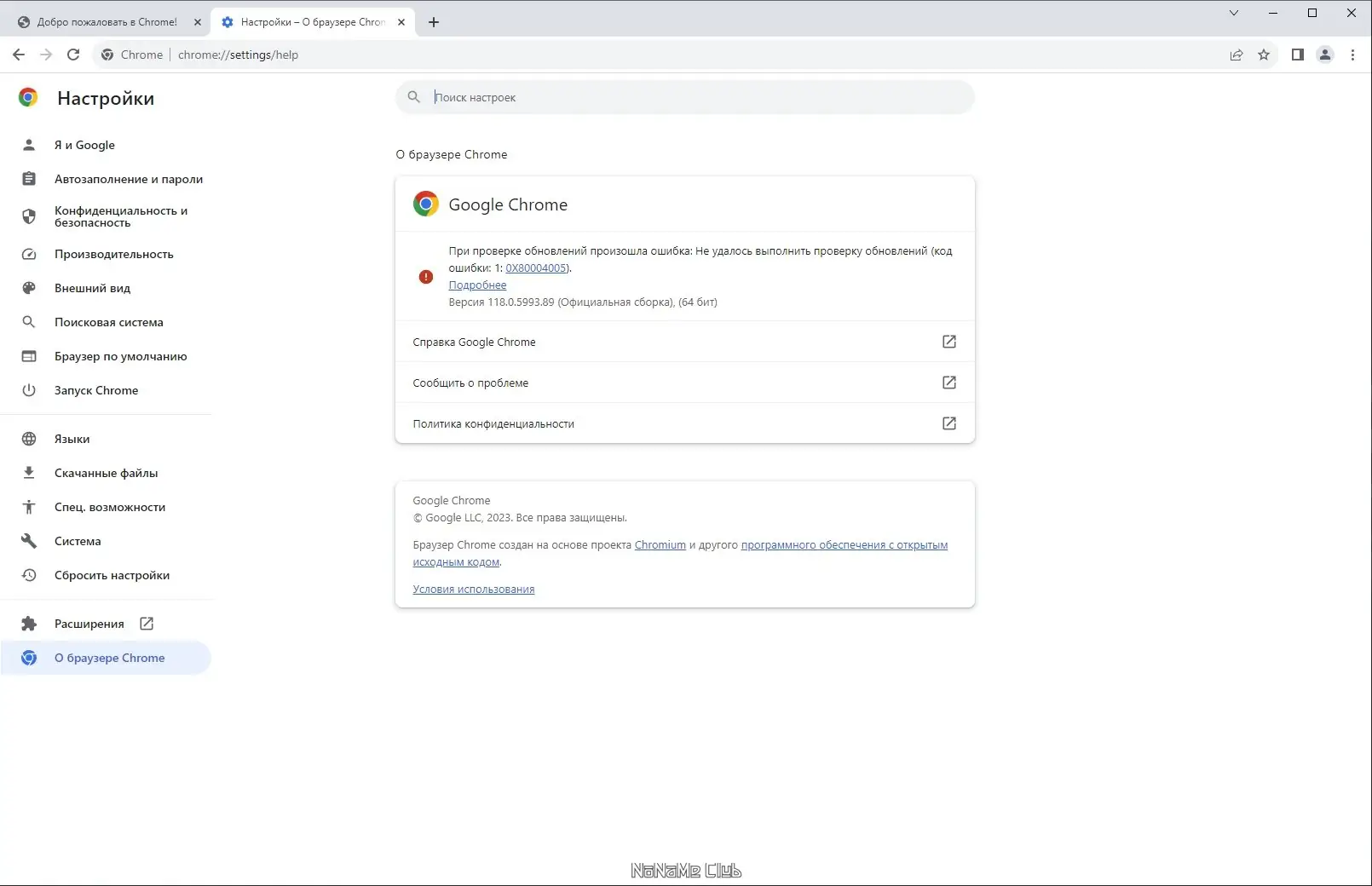Open 'Расширения' extensions page
The height and width of the screenshot is (886, 1372).
coord(106,624)
